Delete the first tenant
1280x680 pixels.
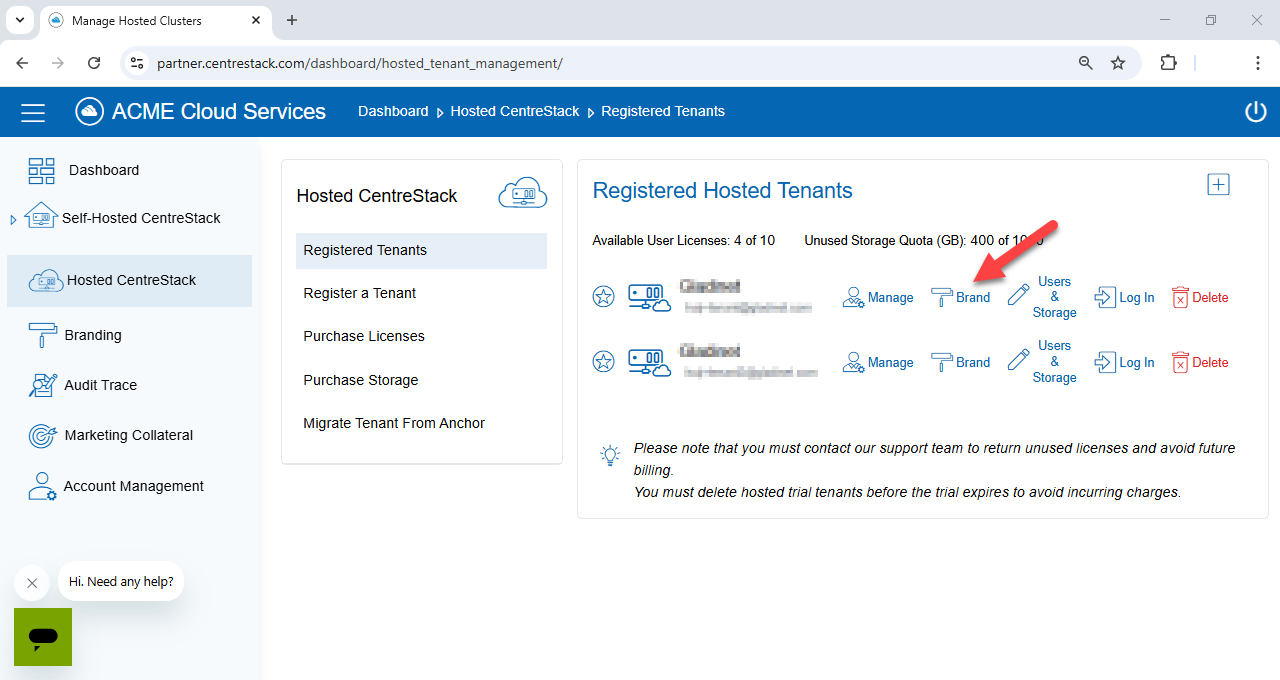[1199, 297]
